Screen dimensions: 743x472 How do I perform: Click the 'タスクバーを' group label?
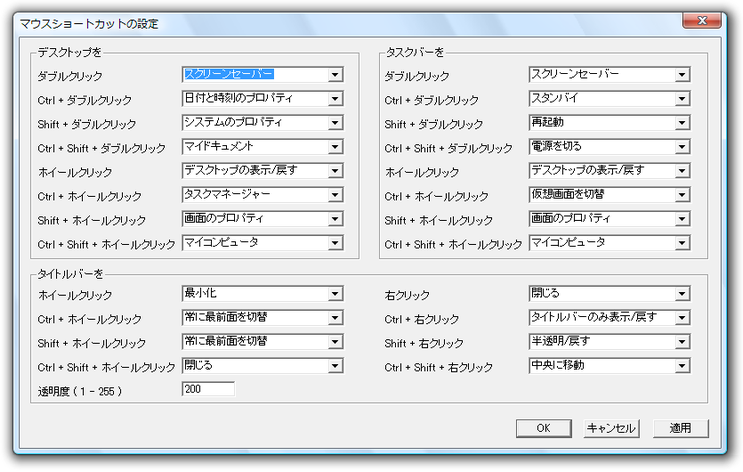(415, 52)
